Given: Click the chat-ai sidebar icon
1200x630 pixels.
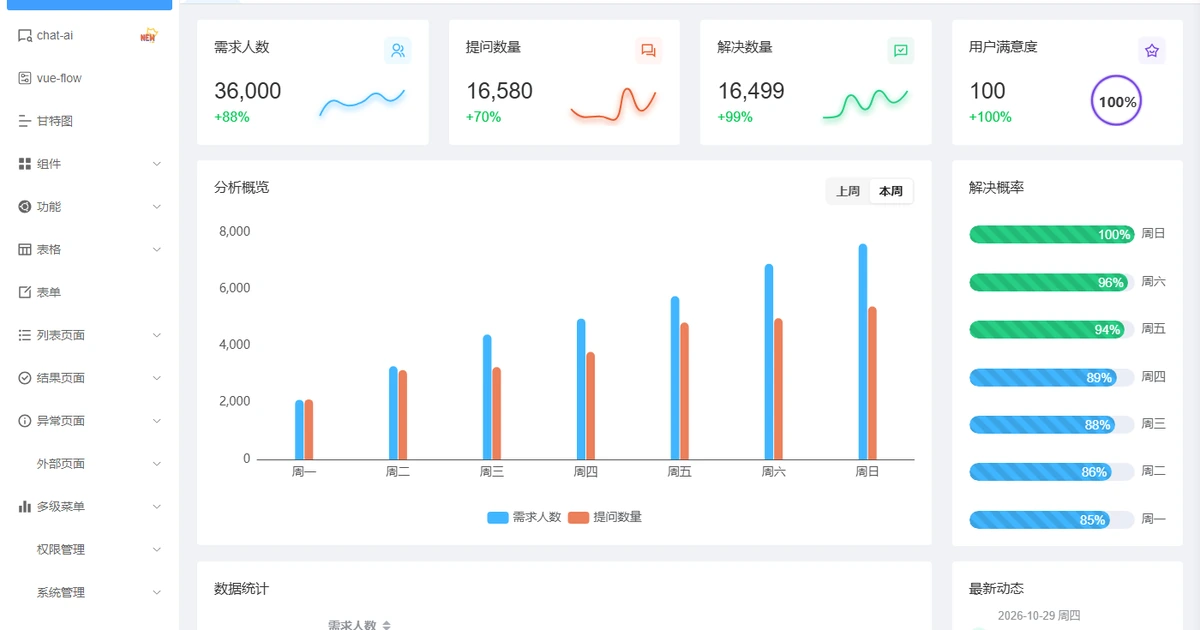Looking at the screenshot, I should [25, 35].
